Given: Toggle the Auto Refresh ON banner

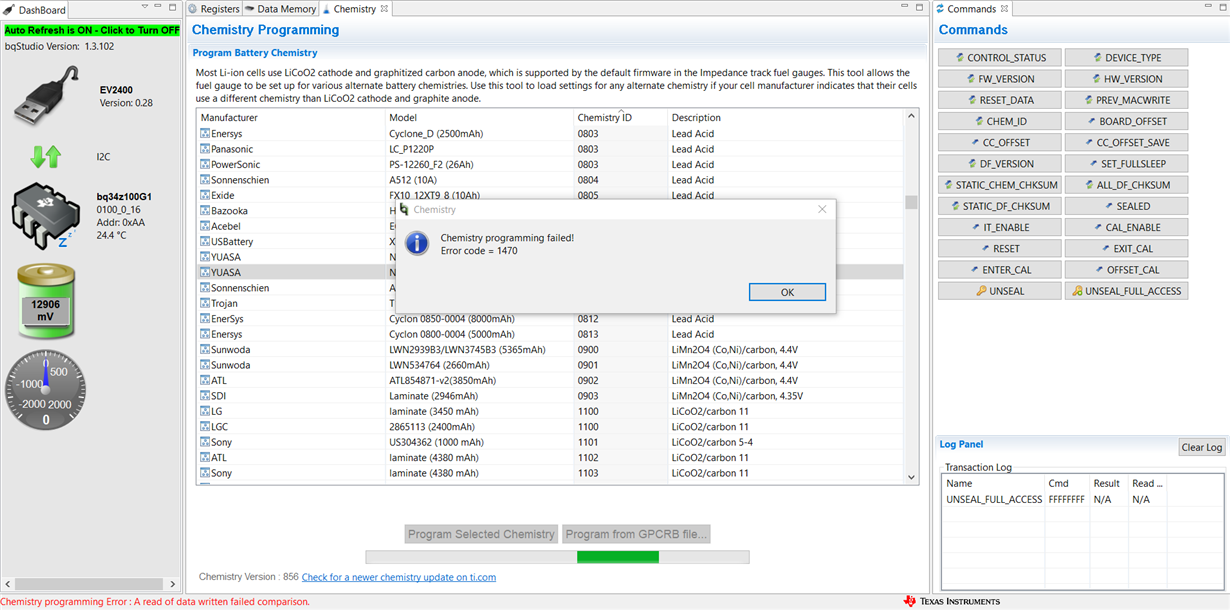Looking at the screenshot, I should click(92, 30).
